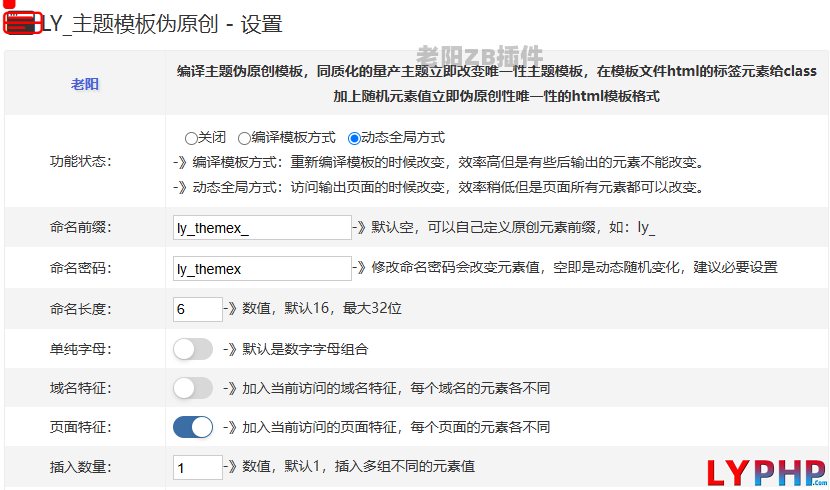This screenshot has width=830, height=490.
Task: Click into the 命名密码 text field
Action: click(262, 268)
